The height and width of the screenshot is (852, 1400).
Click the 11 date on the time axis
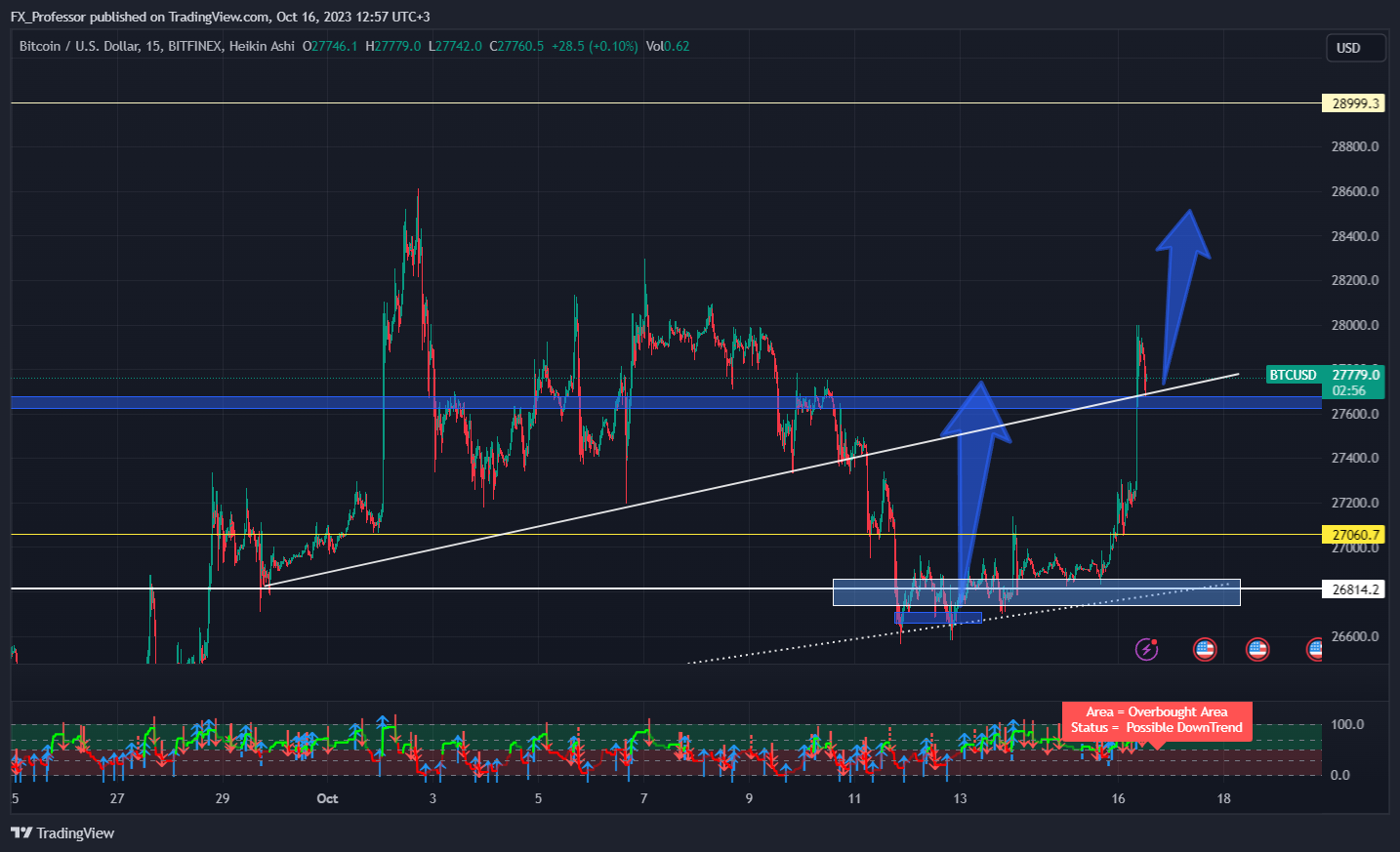(x=854, y=798)
